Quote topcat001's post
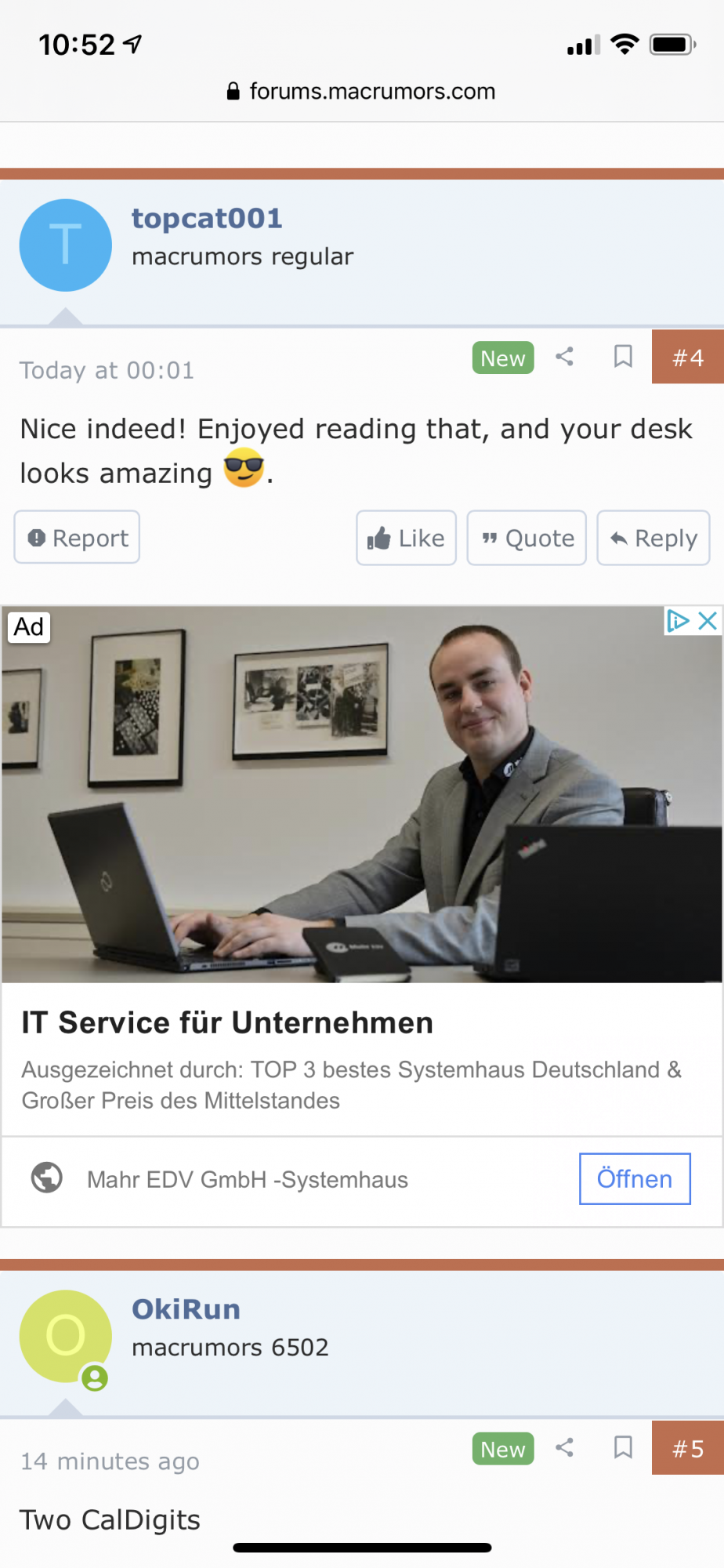Viewport: 724px width, 1568px height. pos(527,538)
